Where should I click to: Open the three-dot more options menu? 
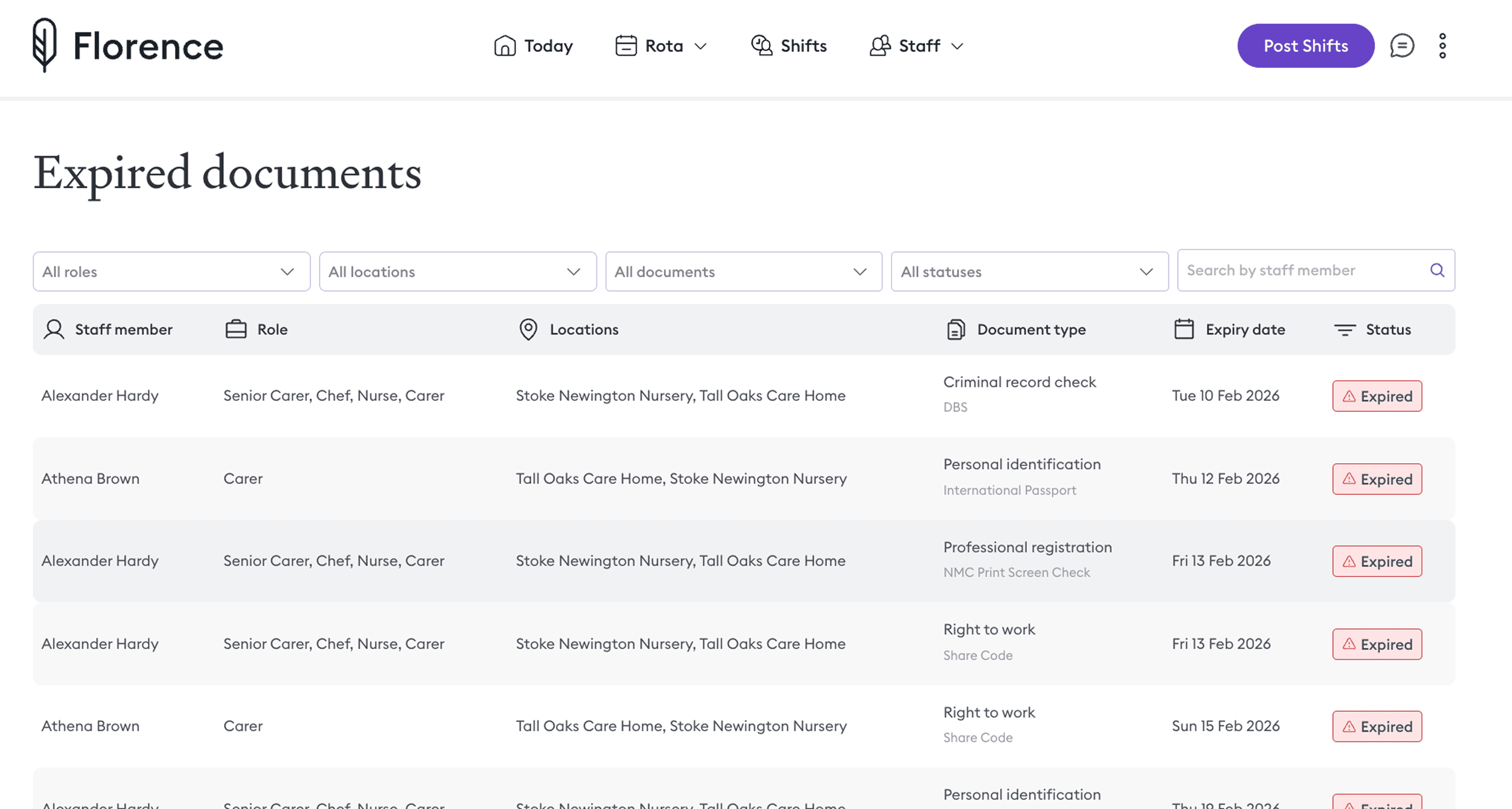pyautogui.click(x=1442, y=46)
